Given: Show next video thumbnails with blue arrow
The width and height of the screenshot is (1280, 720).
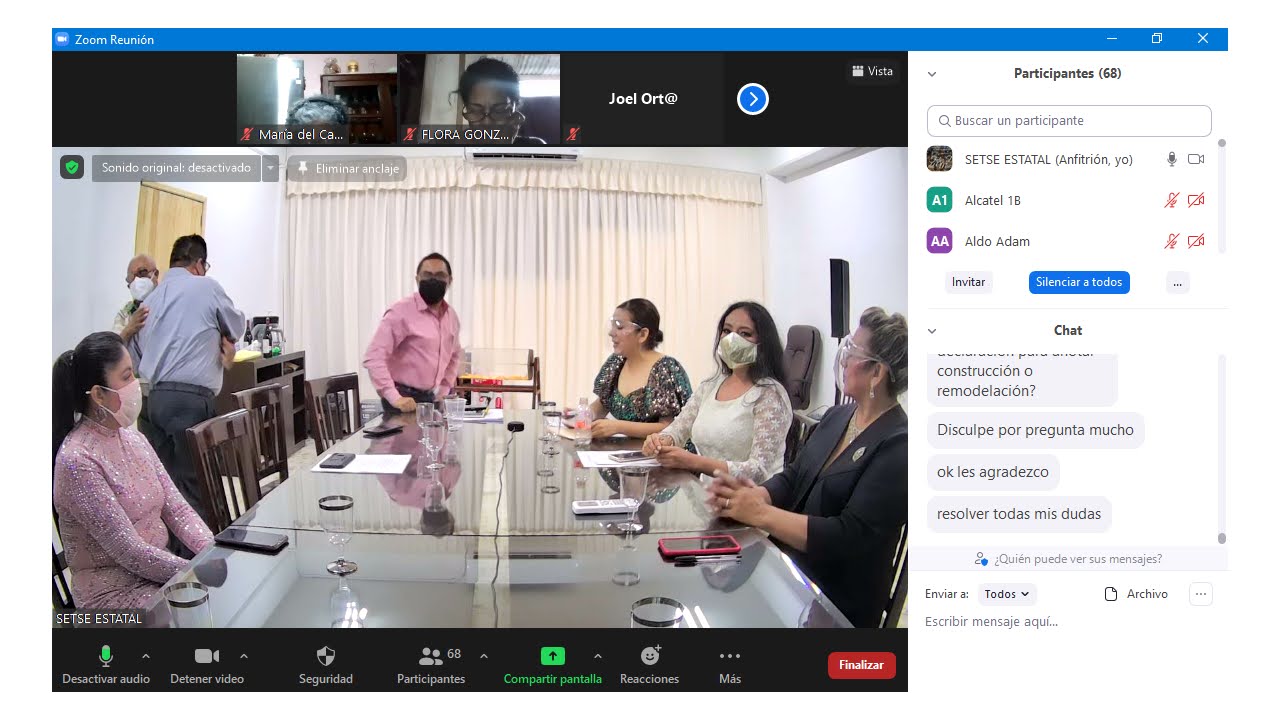Looking at the screenshot, I should [752, 99].
